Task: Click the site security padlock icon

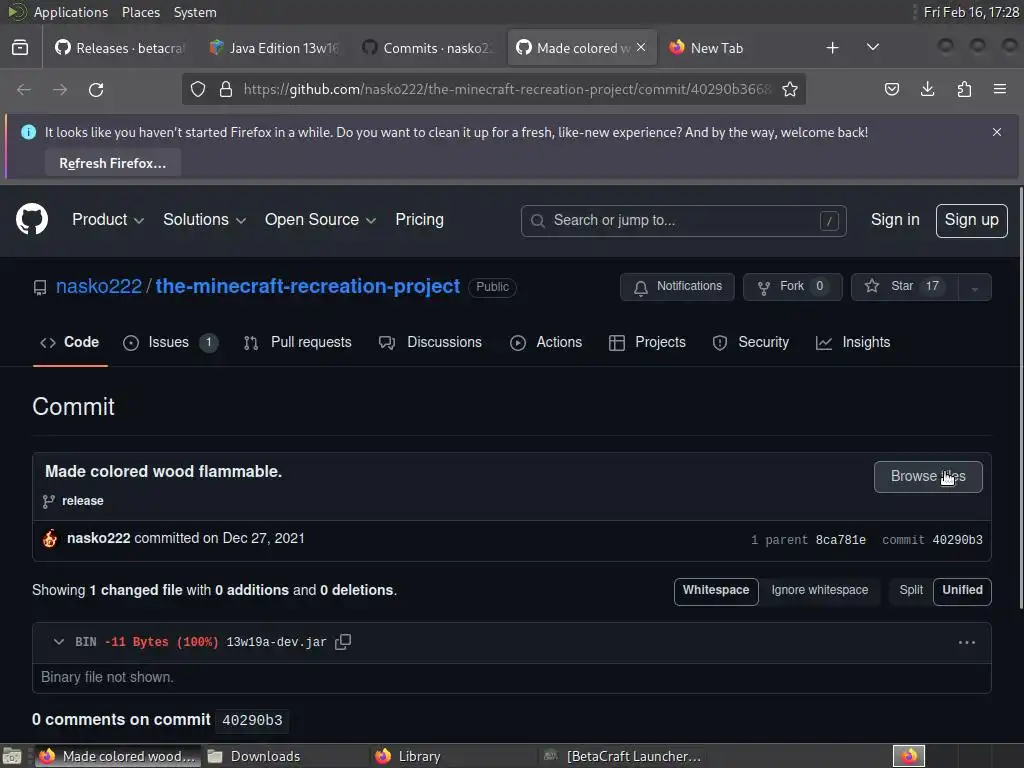Action: 226,89
